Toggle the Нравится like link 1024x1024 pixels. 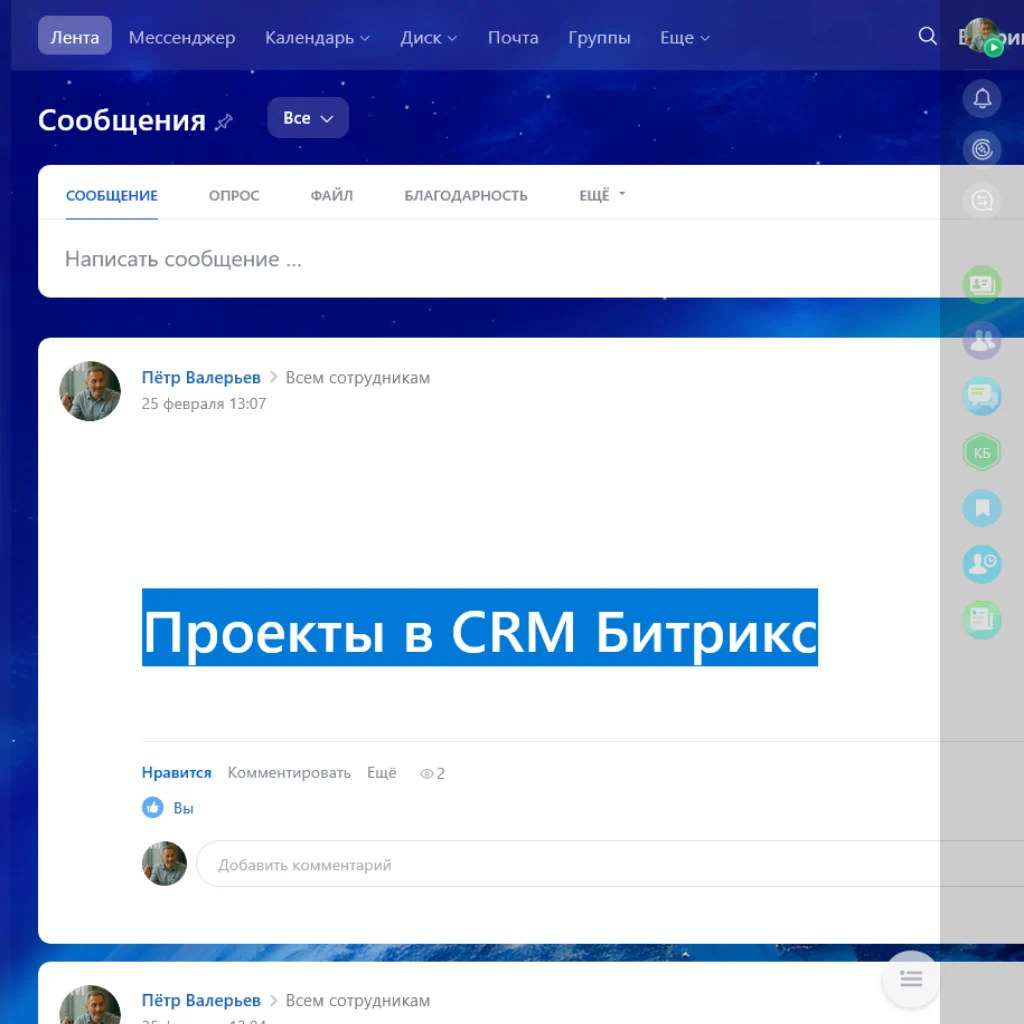[176, 773]
